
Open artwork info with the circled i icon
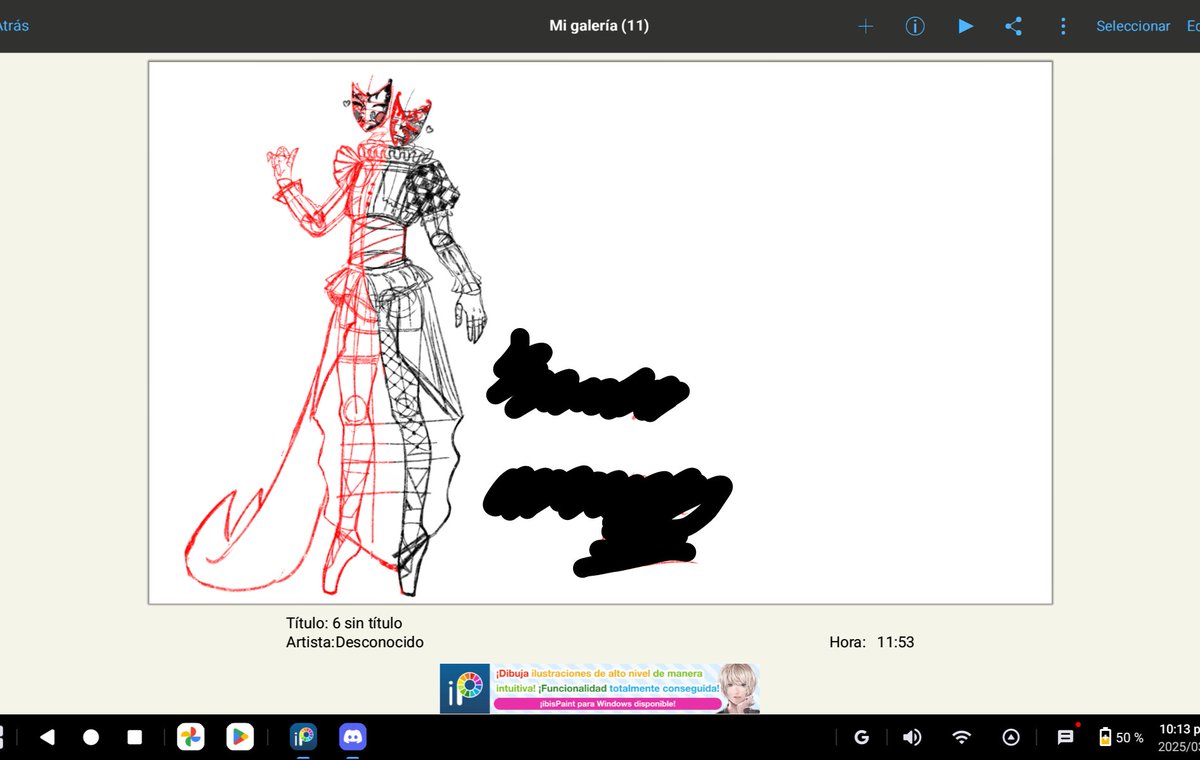(x=915, y=27)
